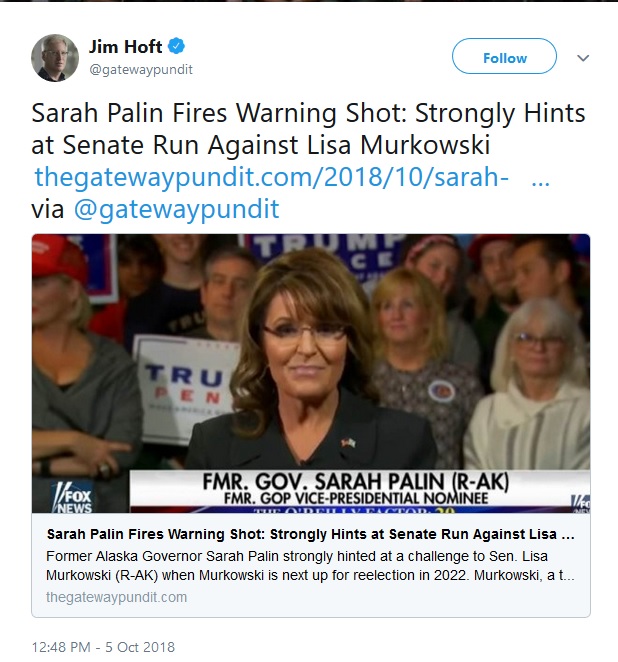Click the tweet text about Warning Shot
This screenshot has height=662, width=618.
point(308,129)
